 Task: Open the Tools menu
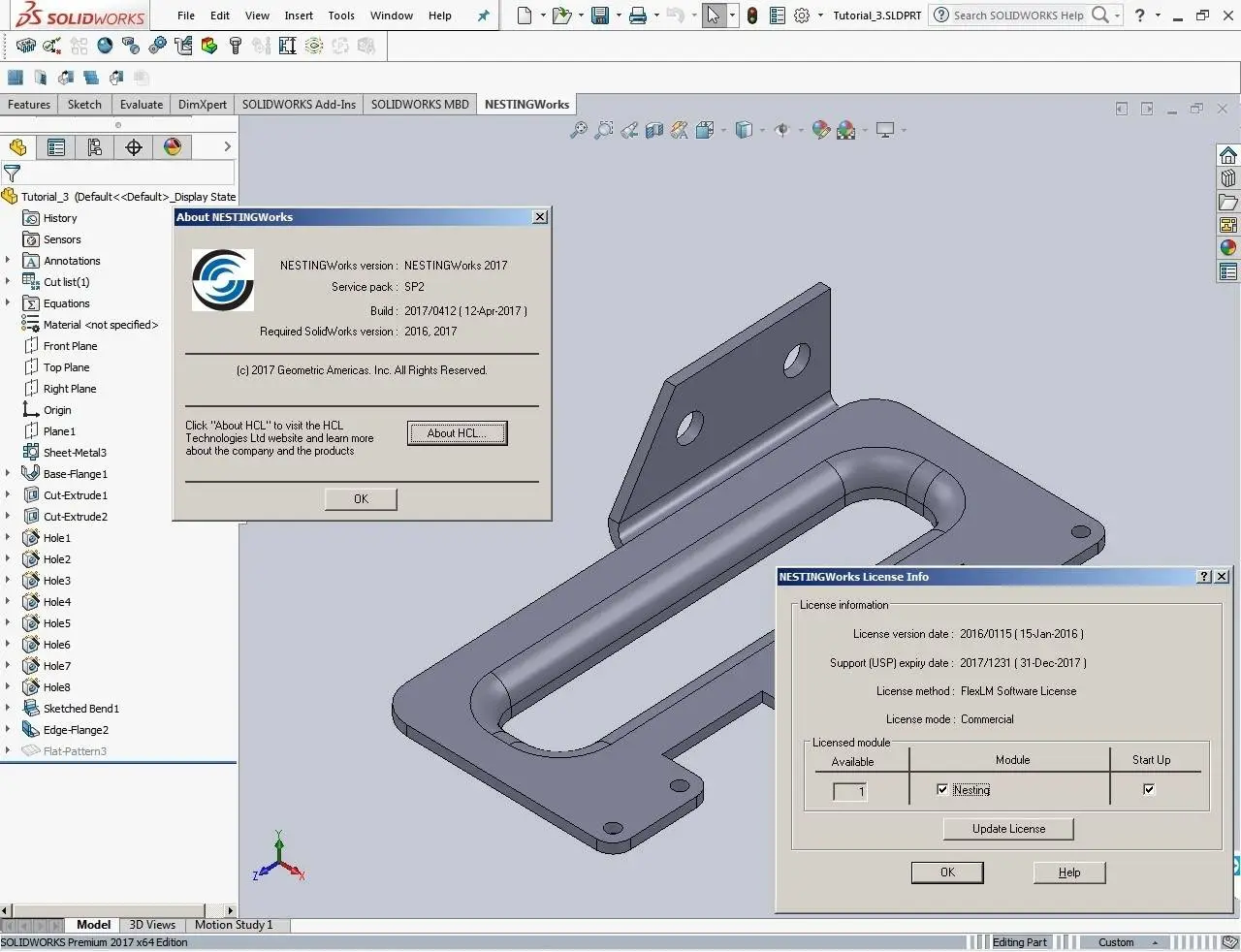click(x=341, y=16)
